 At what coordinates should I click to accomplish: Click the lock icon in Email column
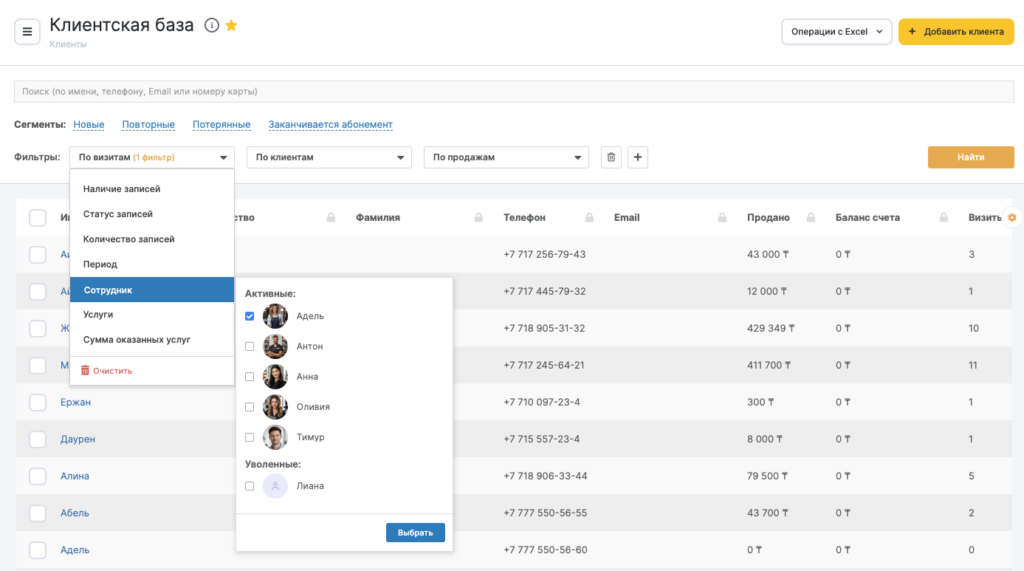coord(722,218)
